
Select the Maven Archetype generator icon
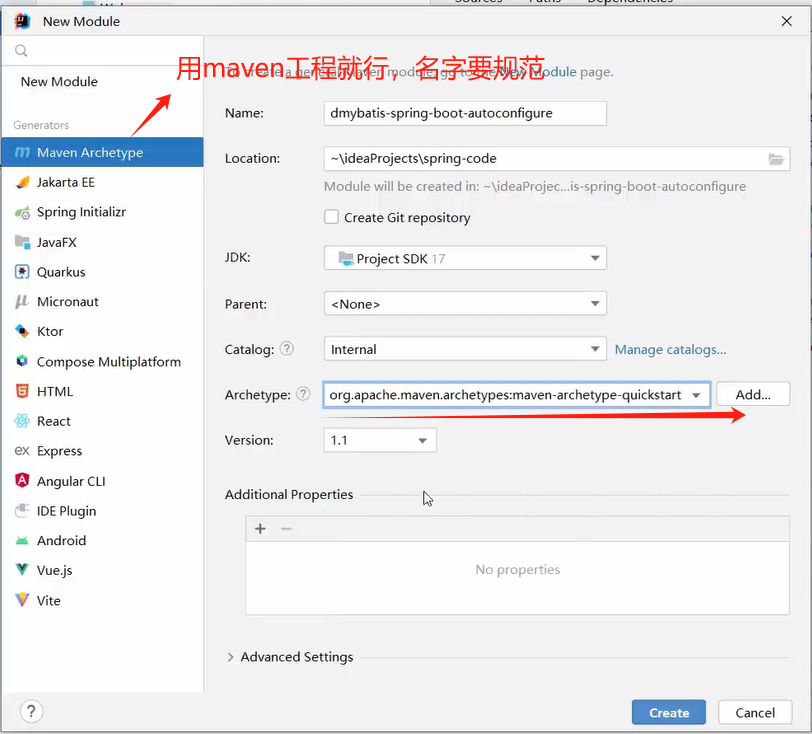[22, 152]
